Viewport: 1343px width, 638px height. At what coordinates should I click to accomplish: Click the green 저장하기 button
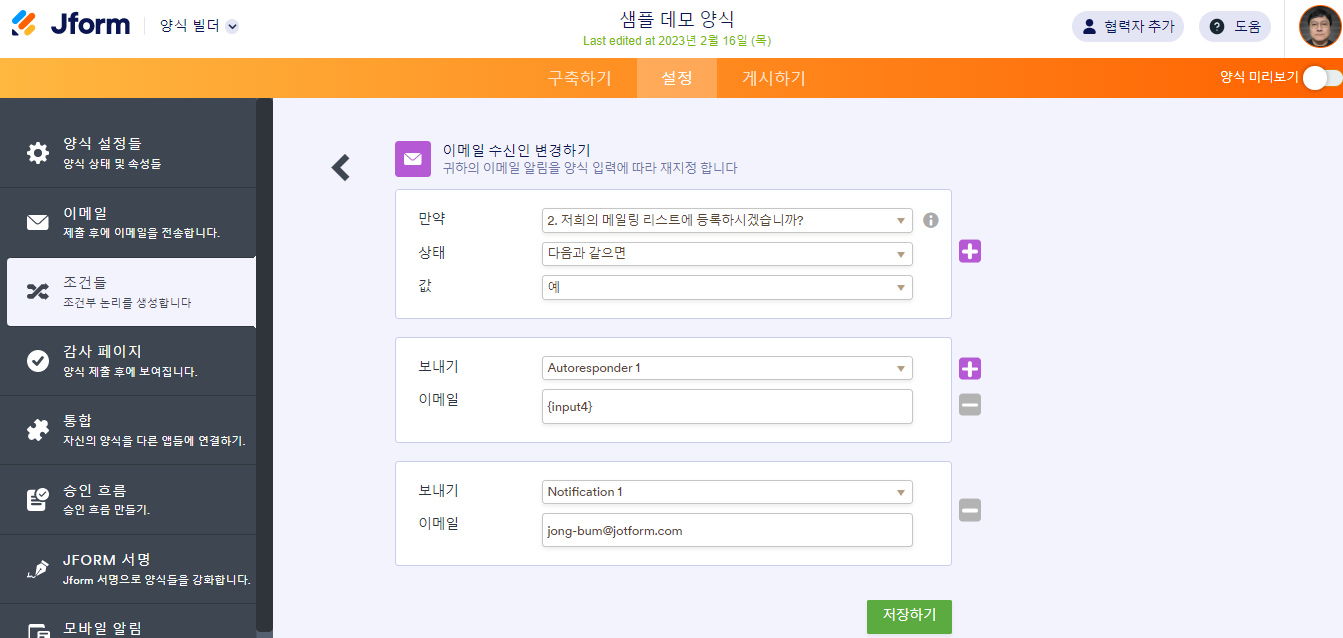tap(909, 616)
